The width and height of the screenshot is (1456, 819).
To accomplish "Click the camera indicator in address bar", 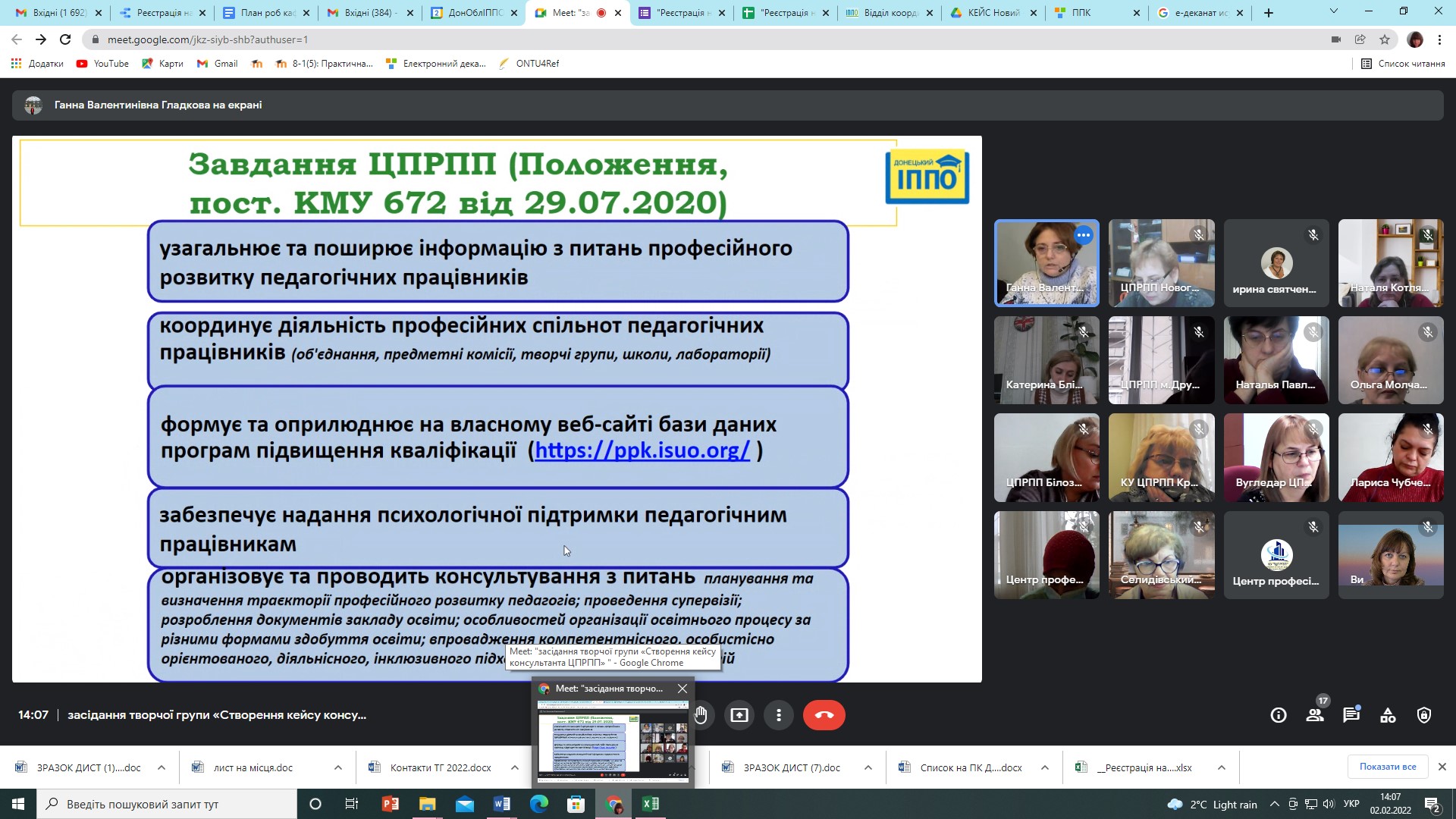I will point(1336,39).
